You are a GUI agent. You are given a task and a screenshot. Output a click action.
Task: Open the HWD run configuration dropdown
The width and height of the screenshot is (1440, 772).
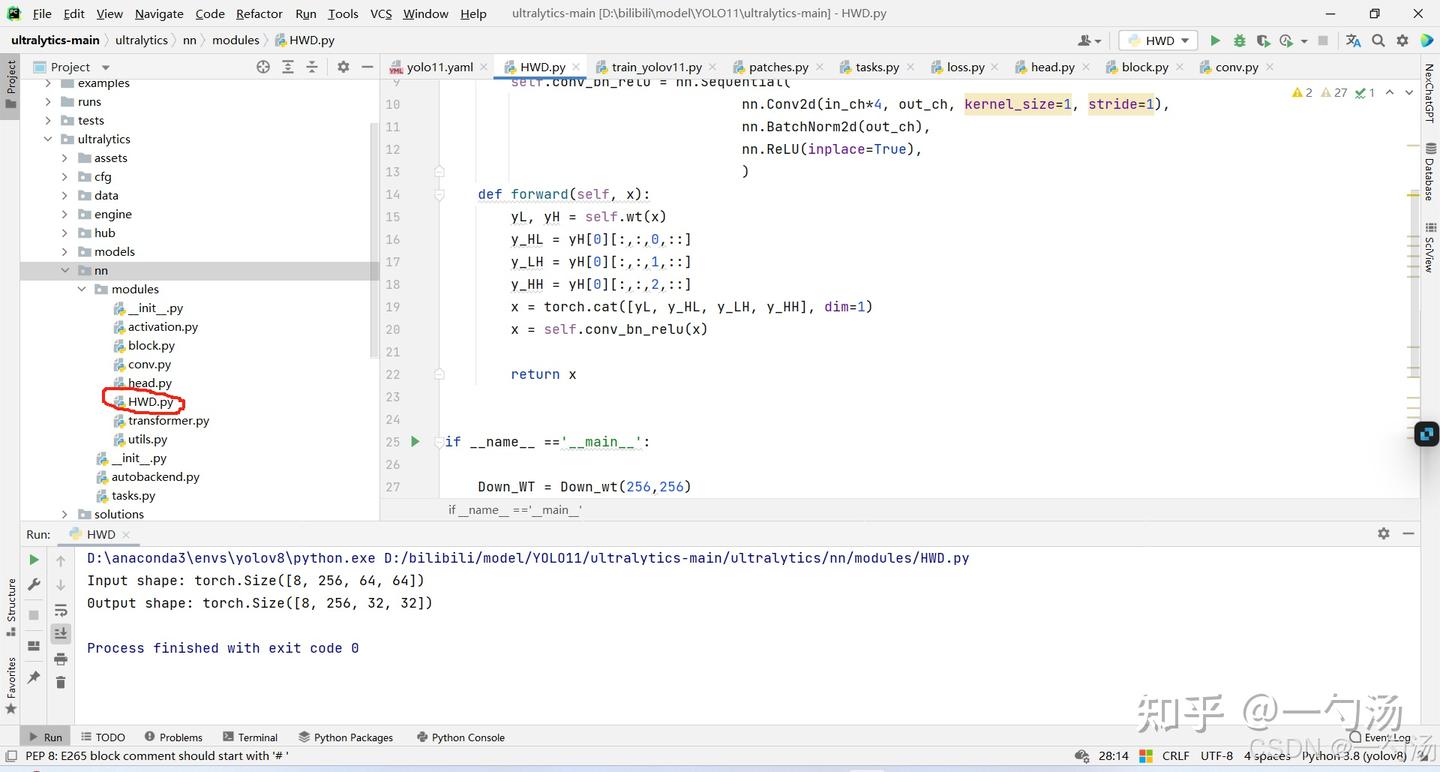coord(1158,40)
